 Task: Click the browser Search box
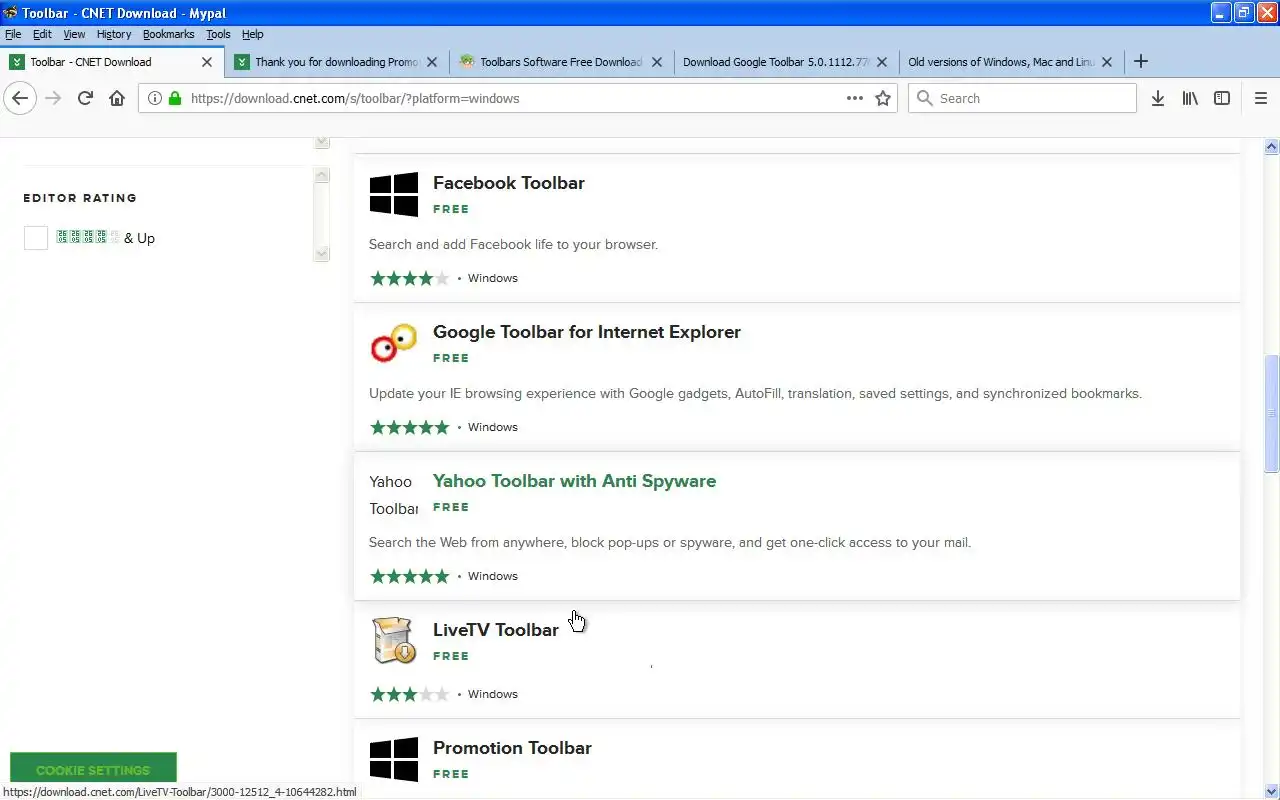pyautogui.click(x=1022, y=98)
